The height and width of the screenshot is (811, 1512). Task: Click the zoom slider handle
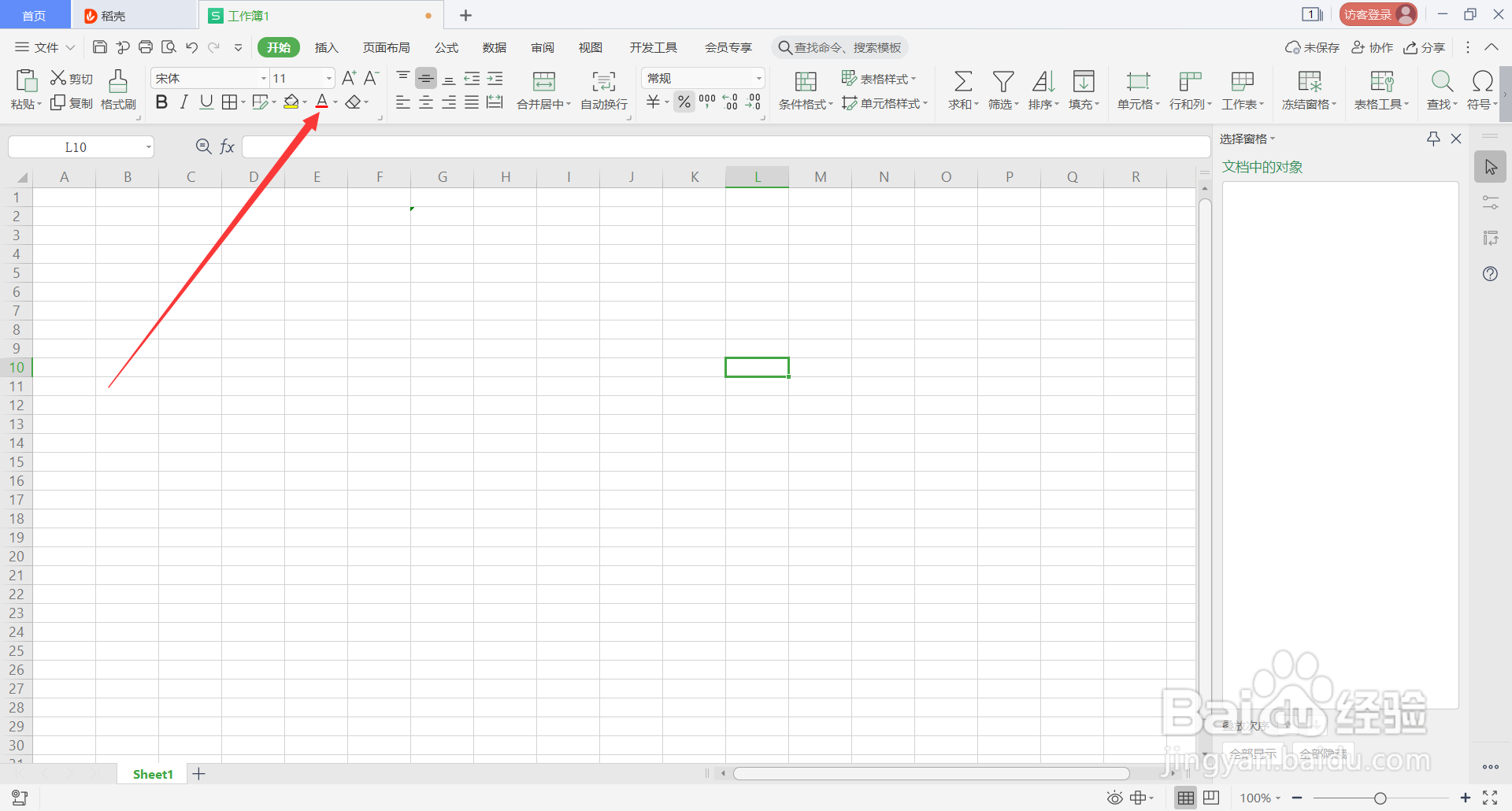(x=1380, y=798)
